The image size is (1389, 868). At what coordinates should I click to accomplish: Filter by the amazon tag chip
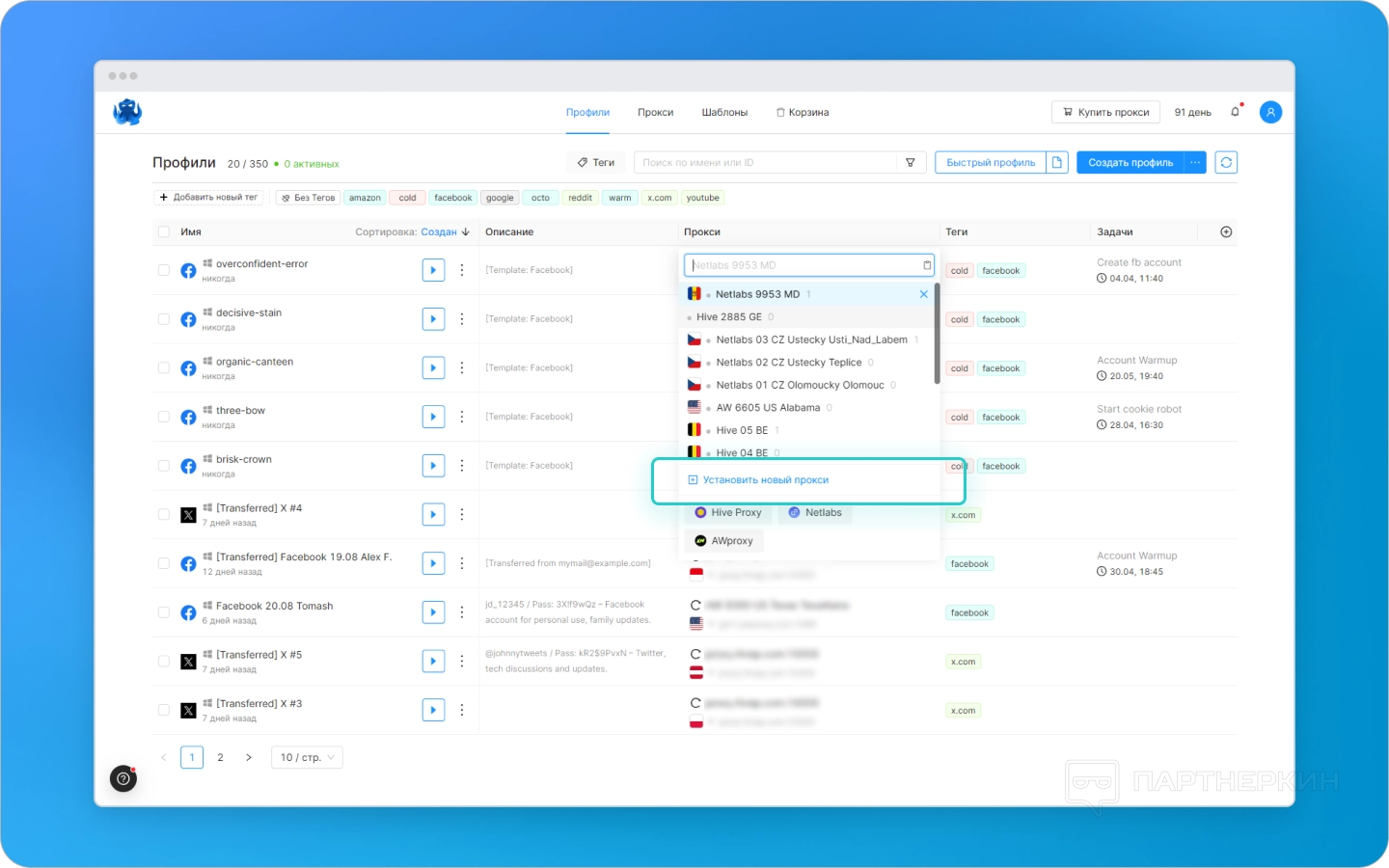click(x=365, y=198)
